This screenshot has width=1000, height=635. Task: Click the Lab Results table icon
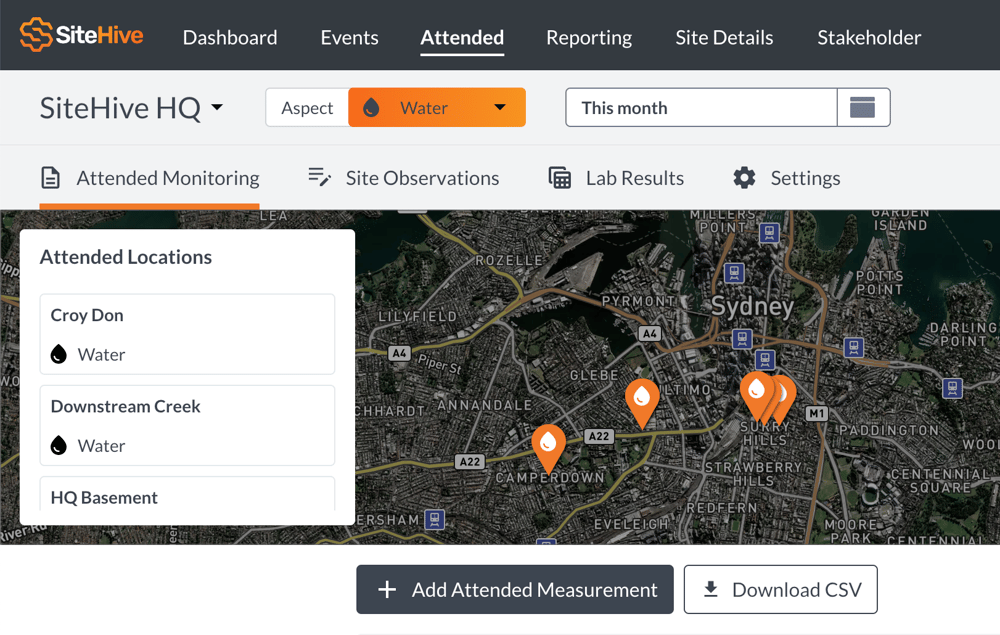click(560, 178)
